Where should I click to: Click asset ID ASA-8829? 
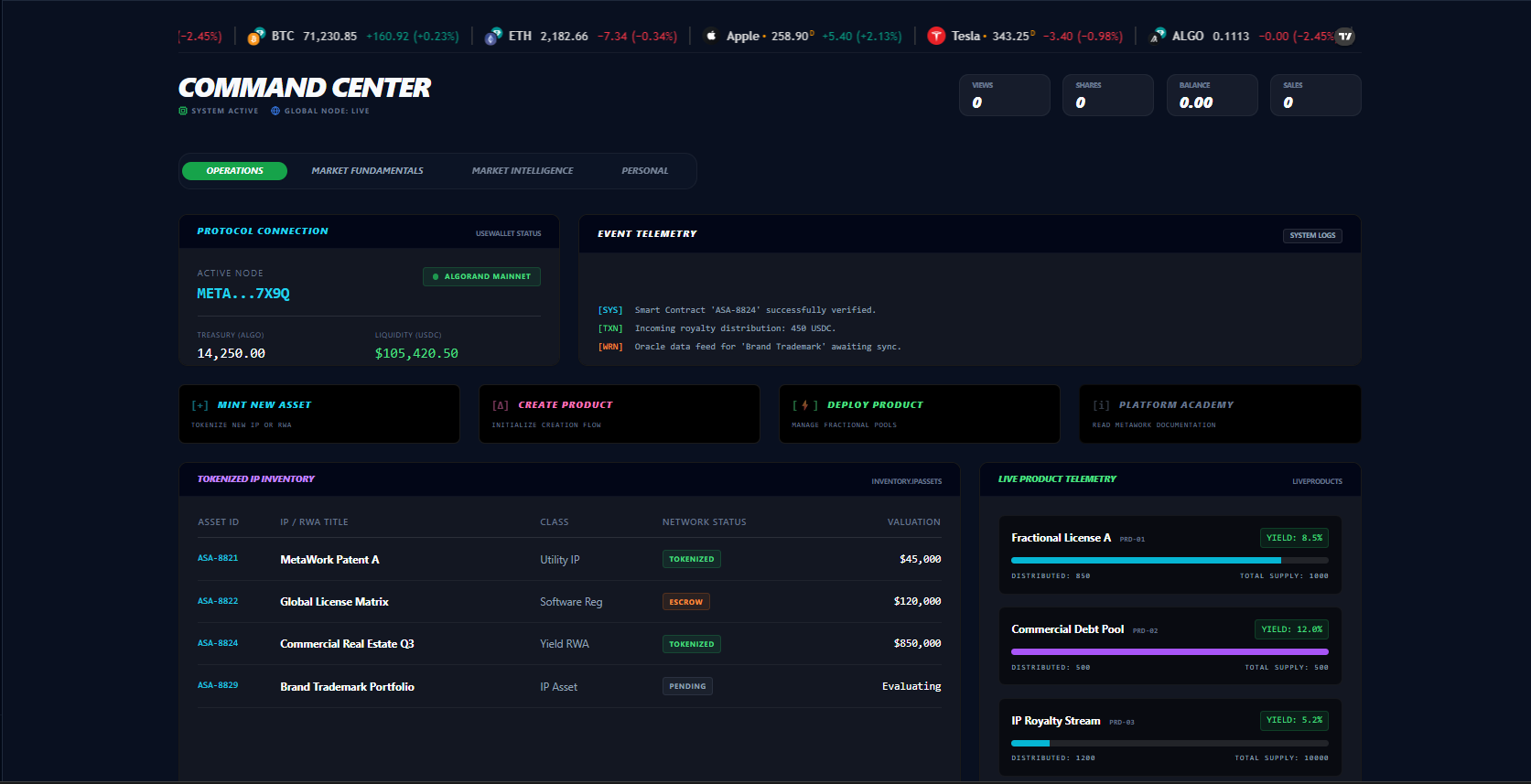218,685
